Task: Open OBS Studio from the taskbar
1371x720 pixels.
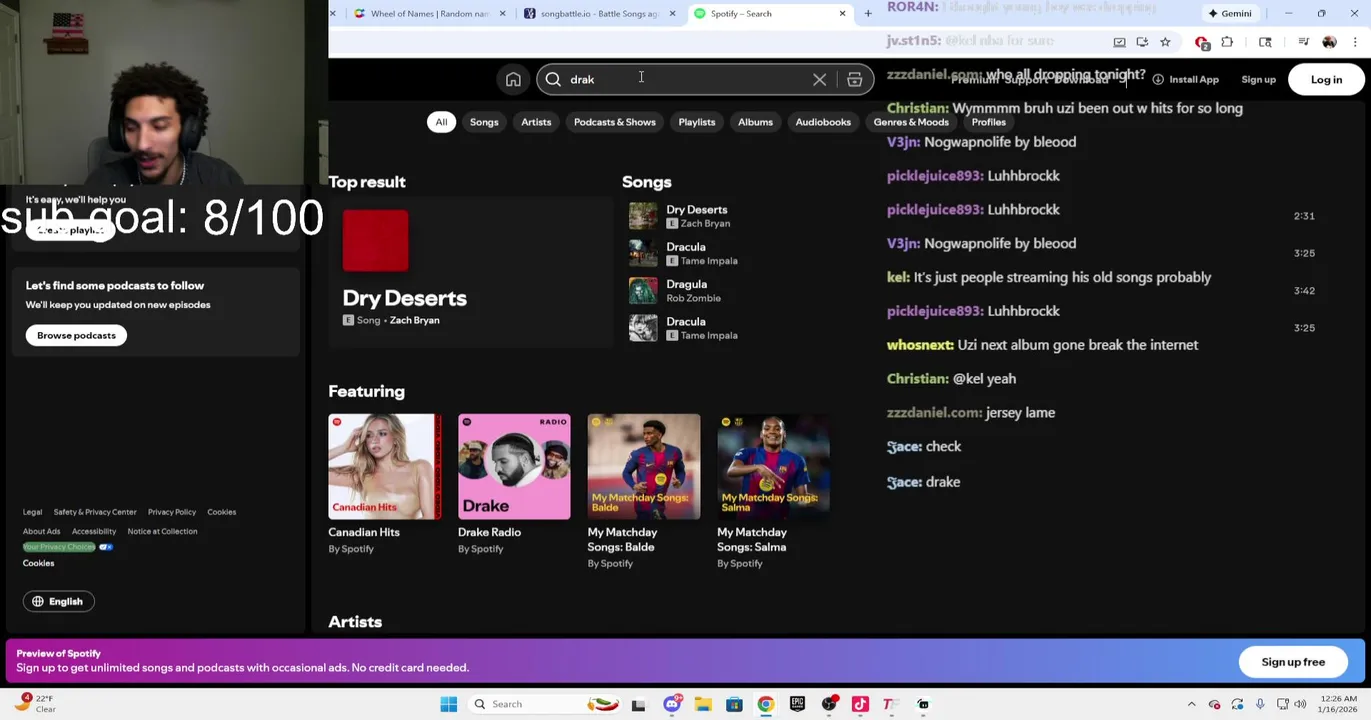Action: (828, 704)
